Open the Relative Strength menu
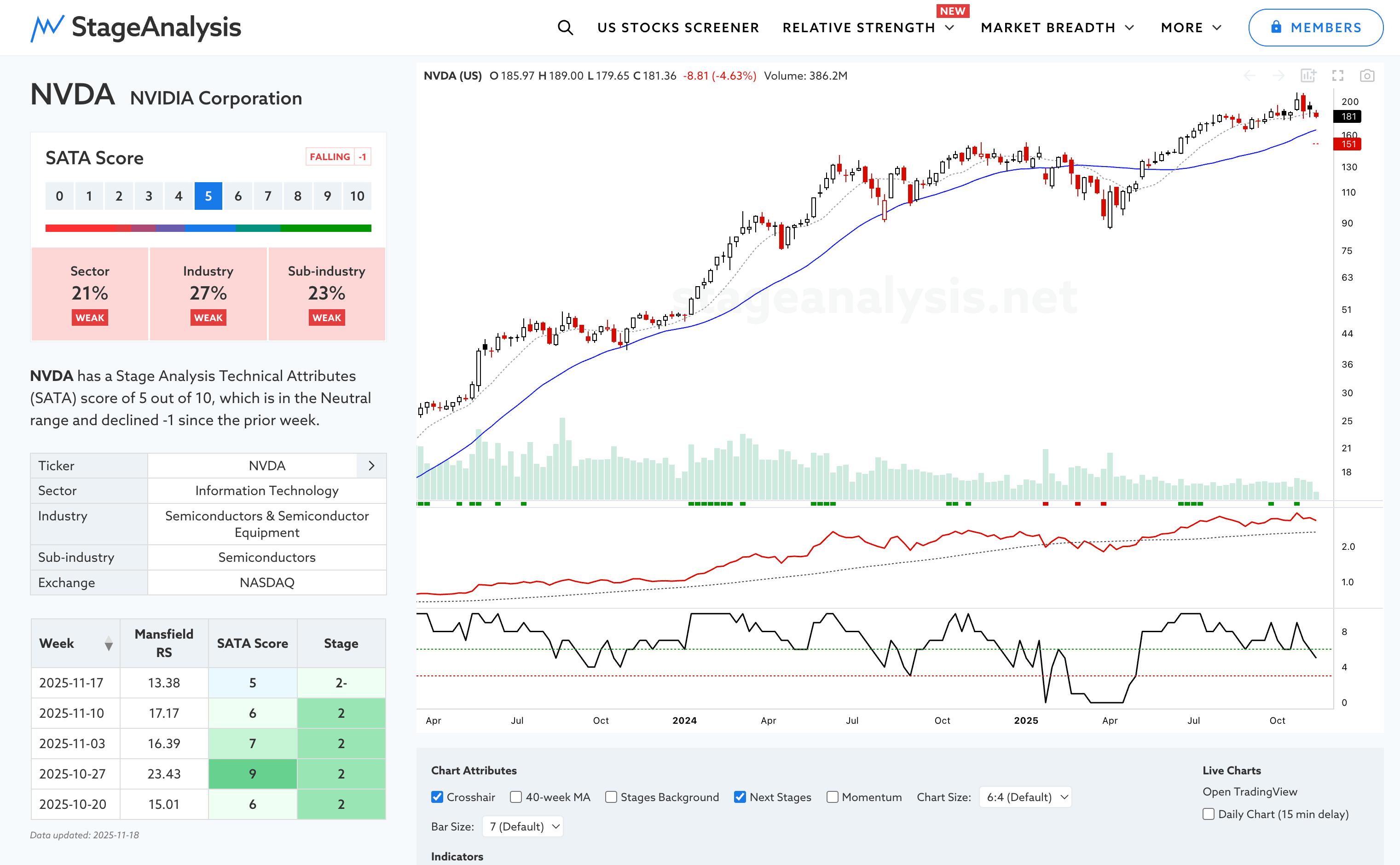1400x865 pixels. point(868,28)
